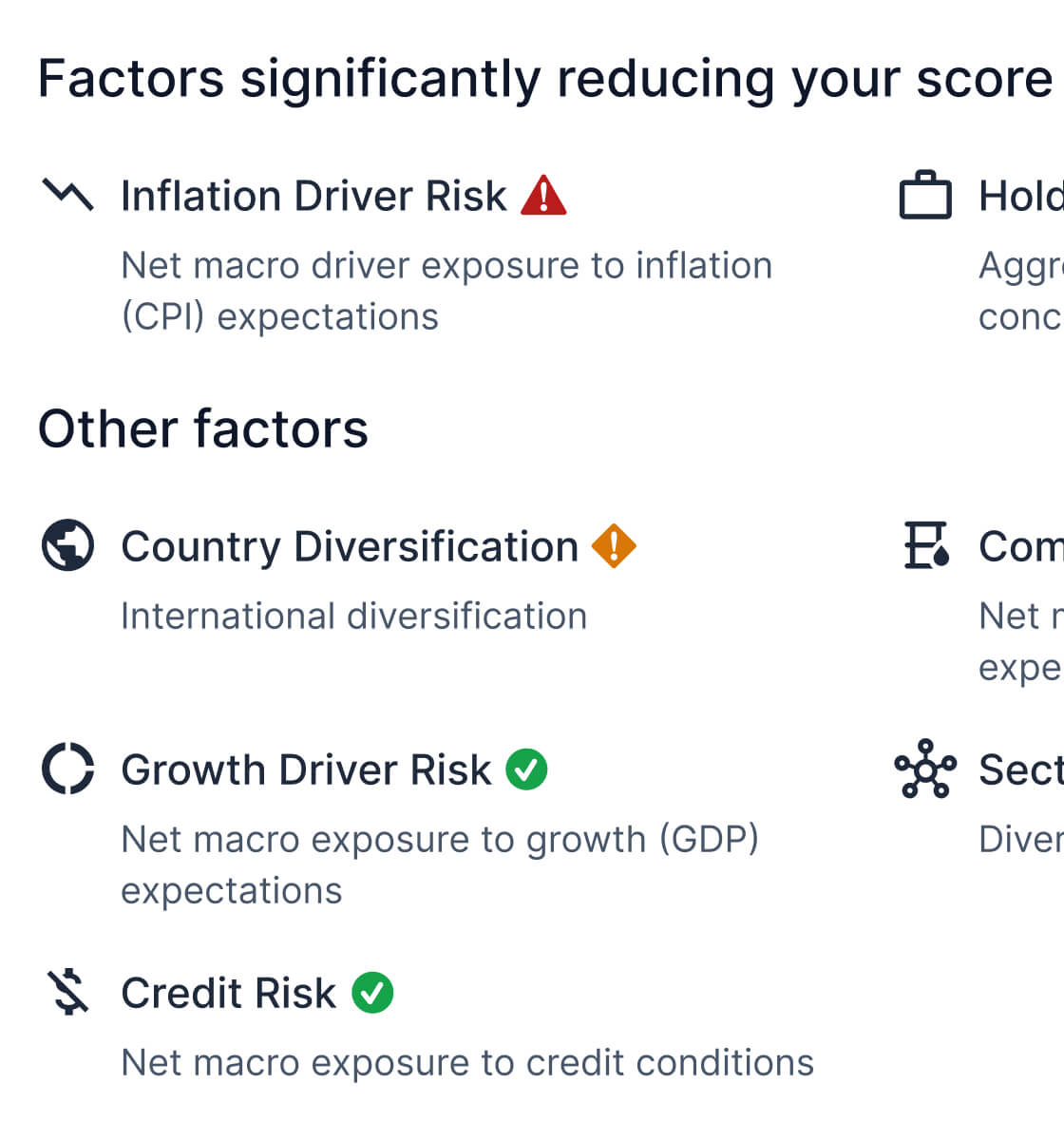The height and width of the screenshot is (1140, 1064).
Task: Click the 'Other factors' section heading
Action: click(x=202, y=428)
